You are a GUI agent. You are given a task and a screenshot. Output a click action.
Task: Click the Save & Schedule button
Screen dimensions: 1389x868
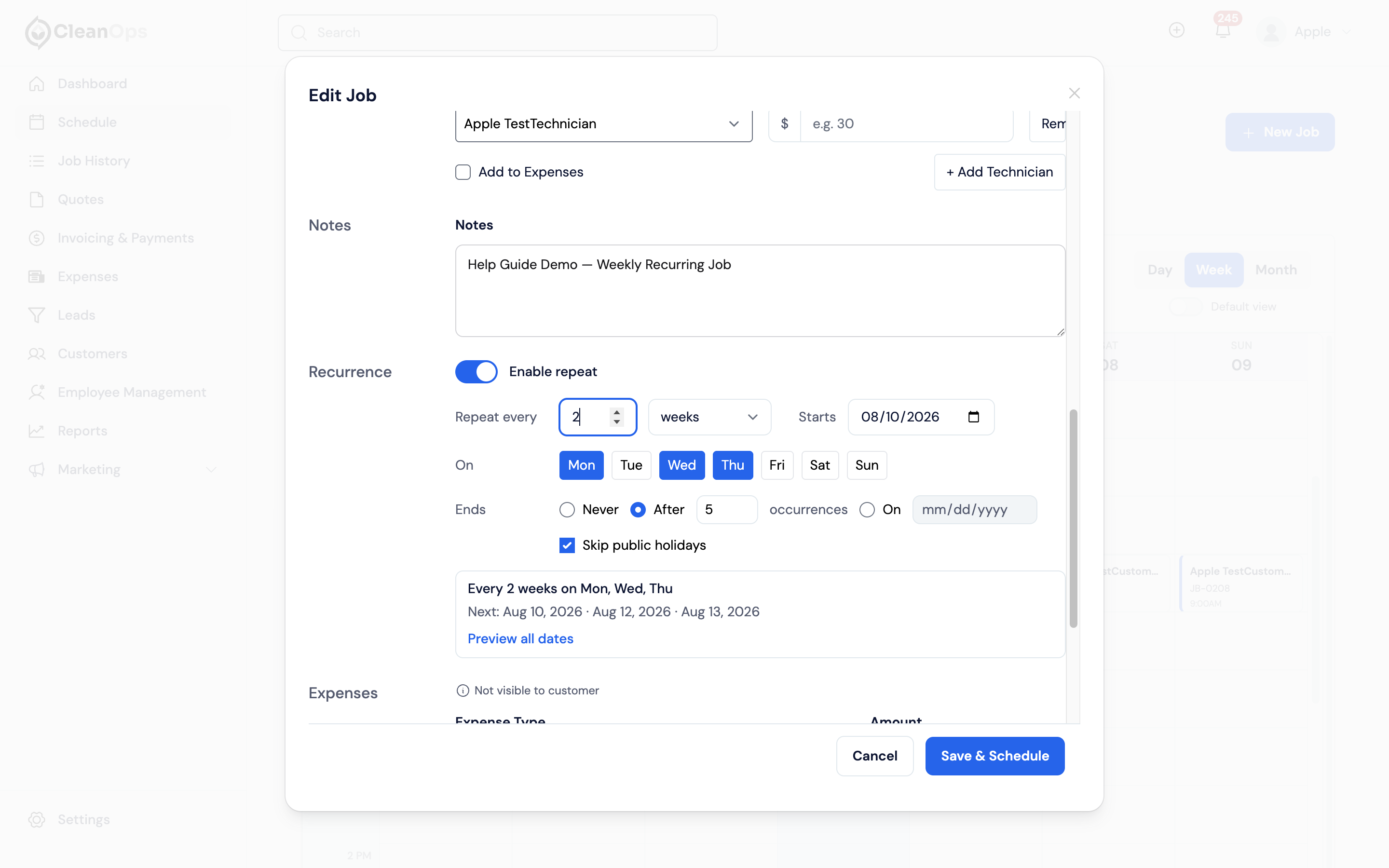pos(994,756)
